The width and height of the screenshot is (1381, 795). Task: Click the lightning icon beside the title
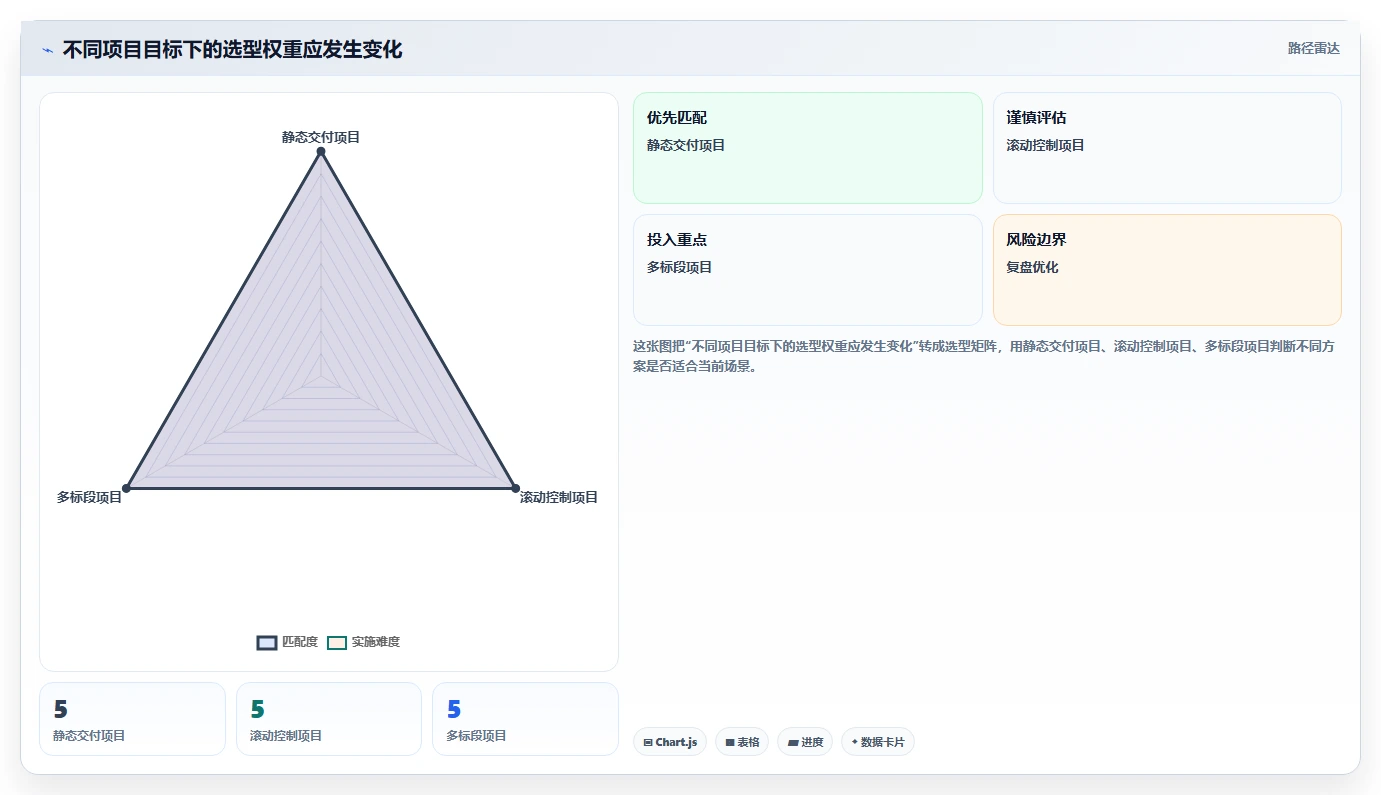pyautogui.click(x=48, y=50)
